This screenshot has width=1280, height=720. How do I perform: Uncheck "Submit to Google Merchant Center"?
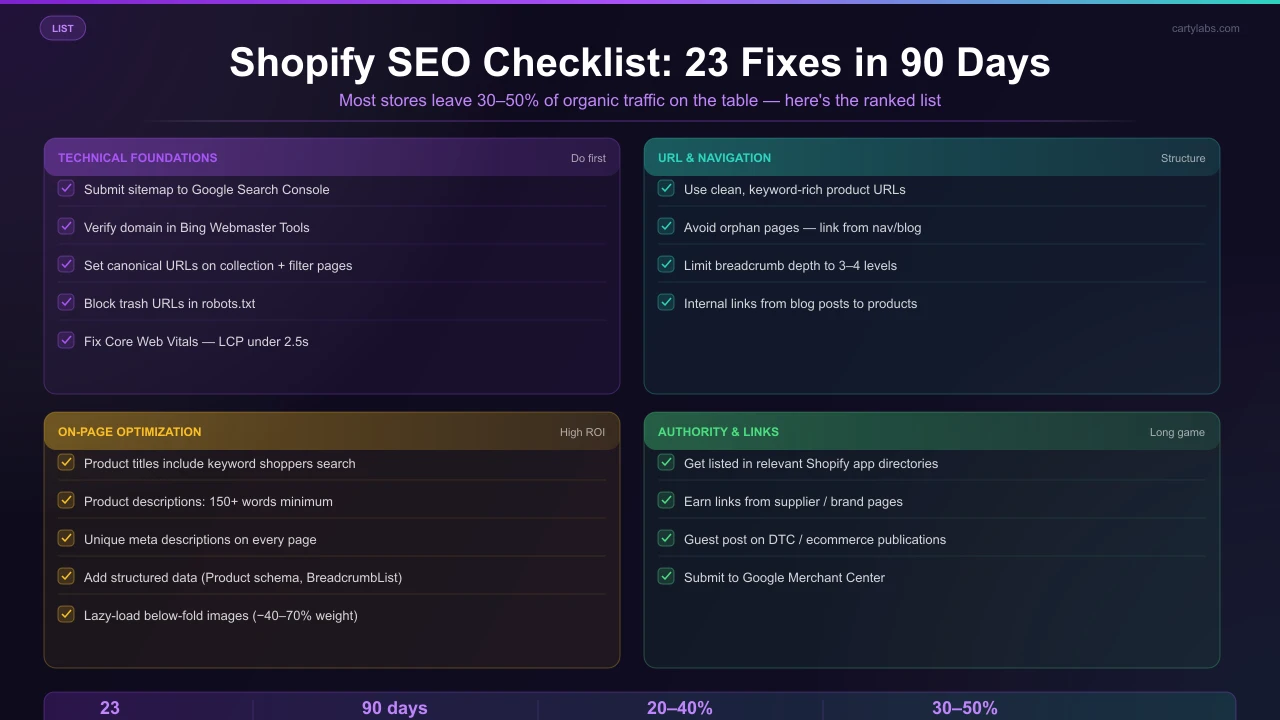click(x=666, y=576)
